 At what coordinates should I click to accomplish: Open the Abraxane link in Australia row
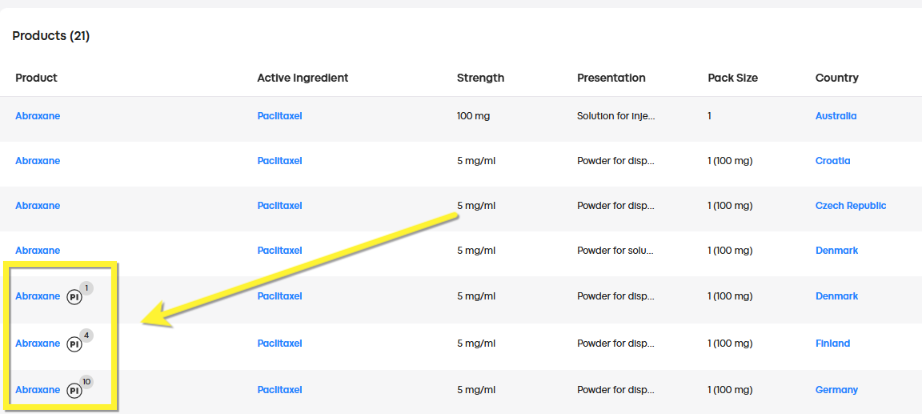tap(38, 116)
